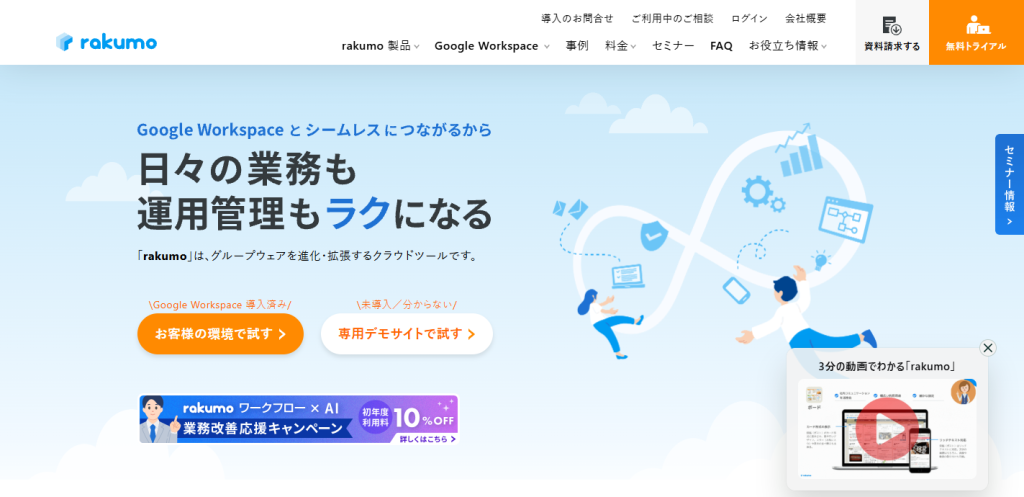Click the free trial person icon
1024x497 pixels.
click(976, 25)
